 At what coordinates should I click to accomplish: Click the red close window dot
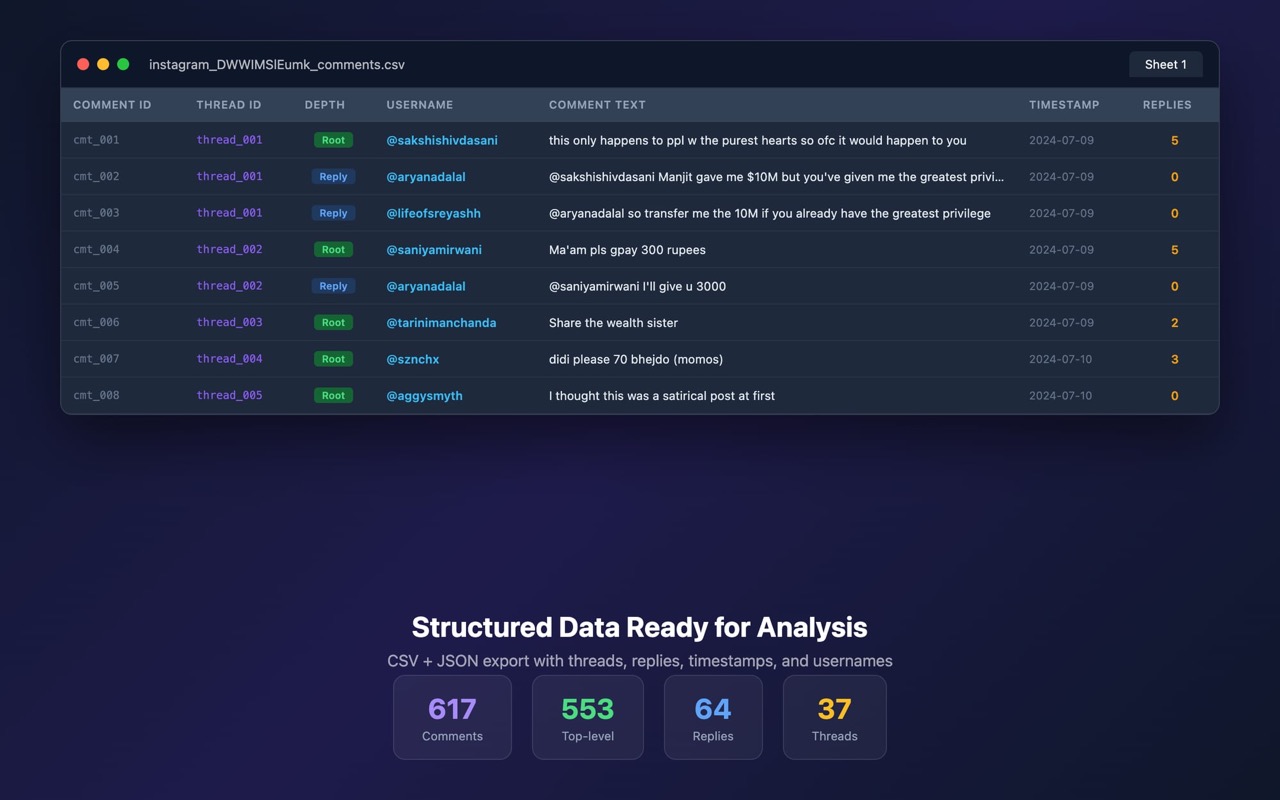83,64
